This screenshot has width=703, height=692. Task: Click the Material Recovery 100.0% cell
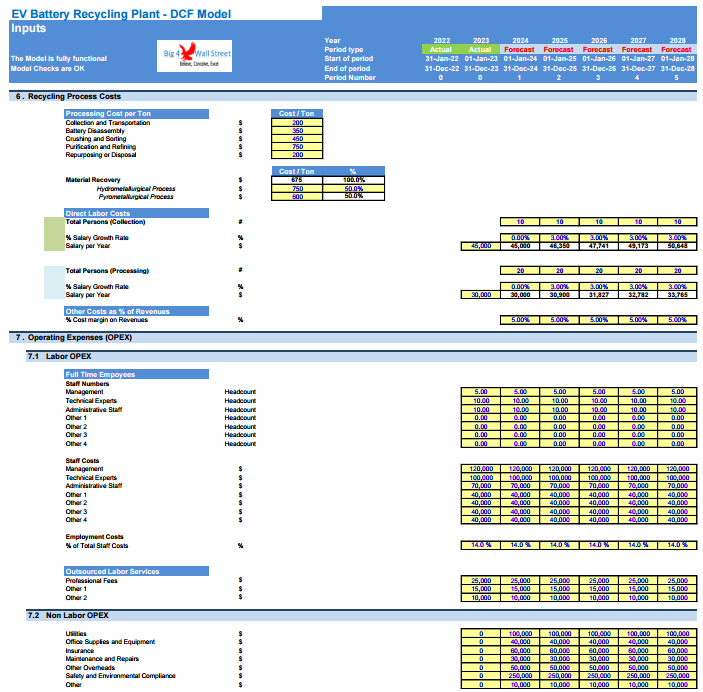click(x=353, y=180)
